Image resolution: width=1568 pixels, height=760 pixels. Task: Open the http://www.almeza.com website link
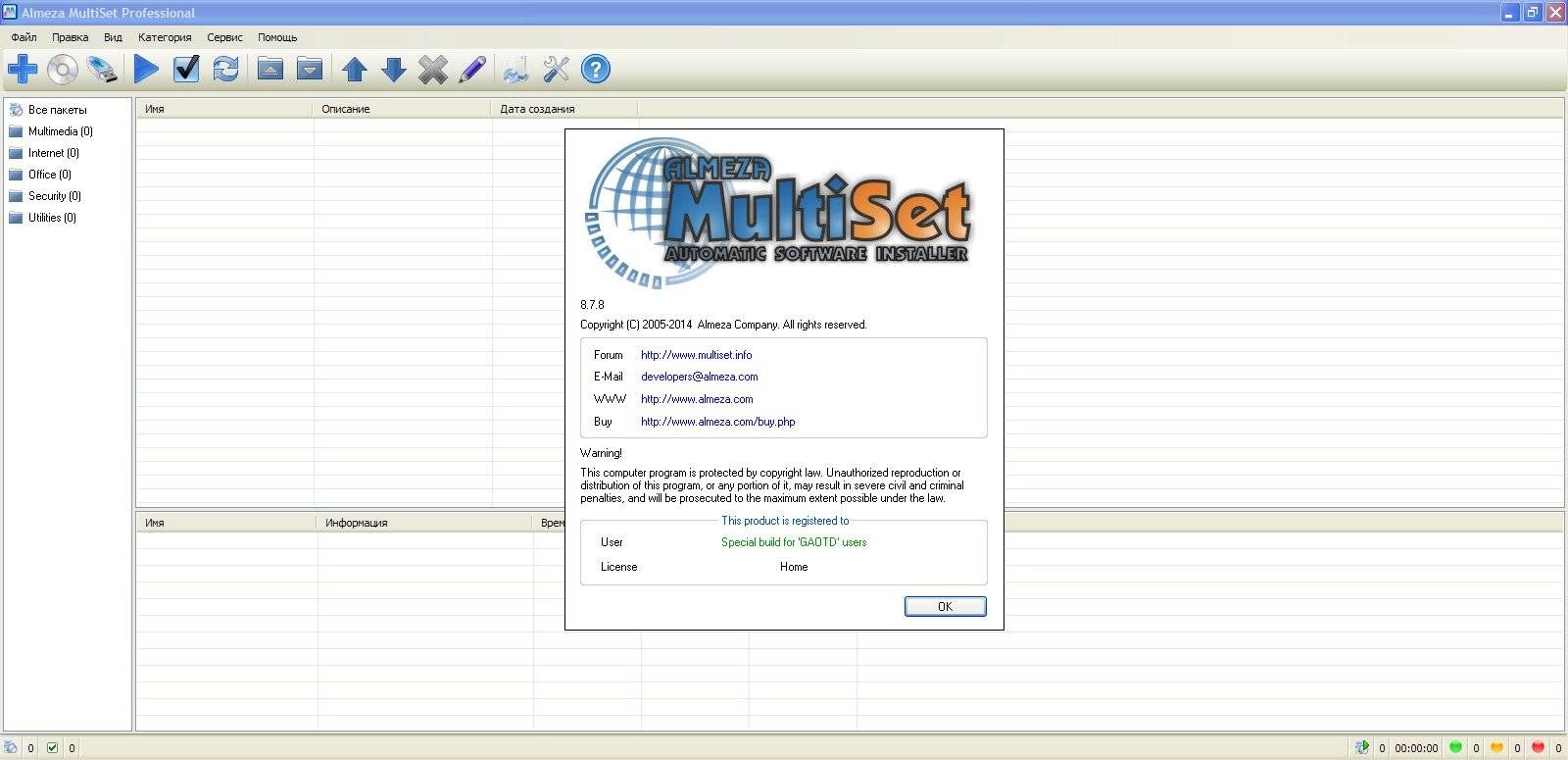pyautogui.click(x=697, y=399)
